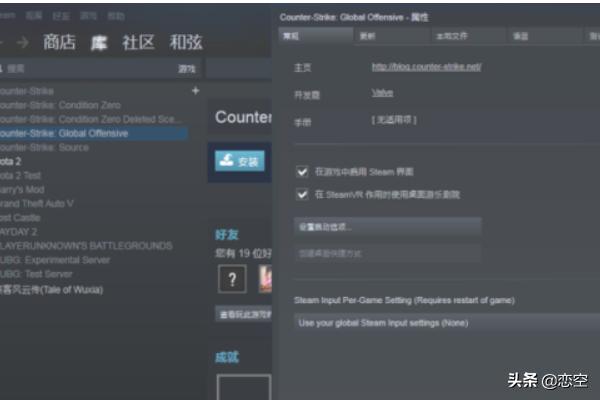The width and height of the screenshot is (600, 400).
Task: Click the blue 安装 install button
Action: tap(240, 161)
